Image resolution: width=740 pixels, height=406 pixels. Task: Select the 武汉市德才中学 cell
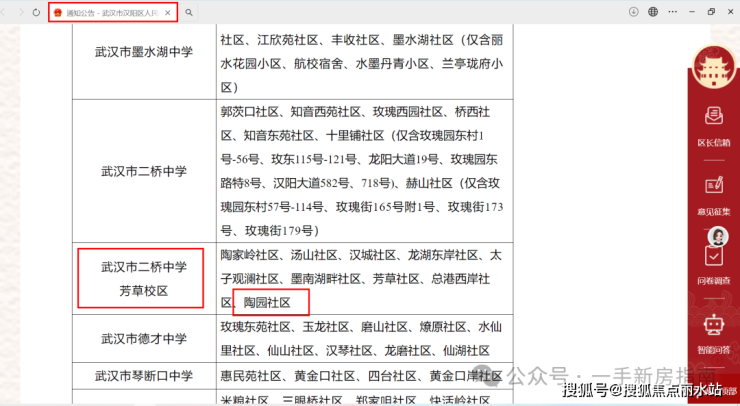(x=144, y=338)
